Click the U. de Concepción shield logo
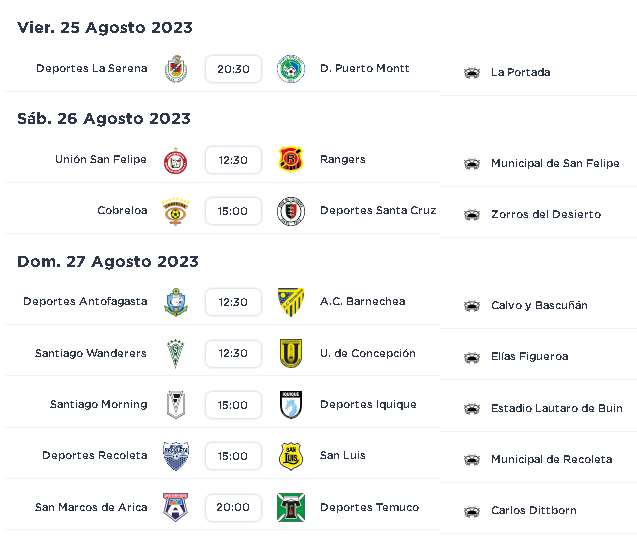 coord(291,353)
